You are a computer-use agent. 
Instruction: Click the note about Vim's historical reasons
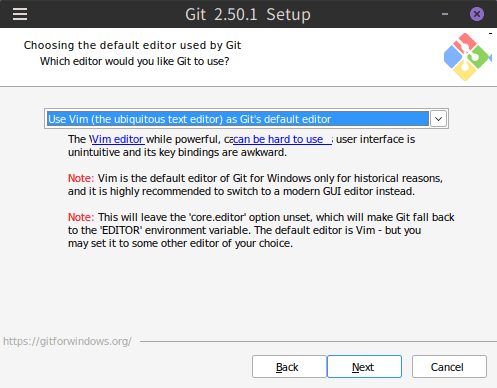click(255, 185)
